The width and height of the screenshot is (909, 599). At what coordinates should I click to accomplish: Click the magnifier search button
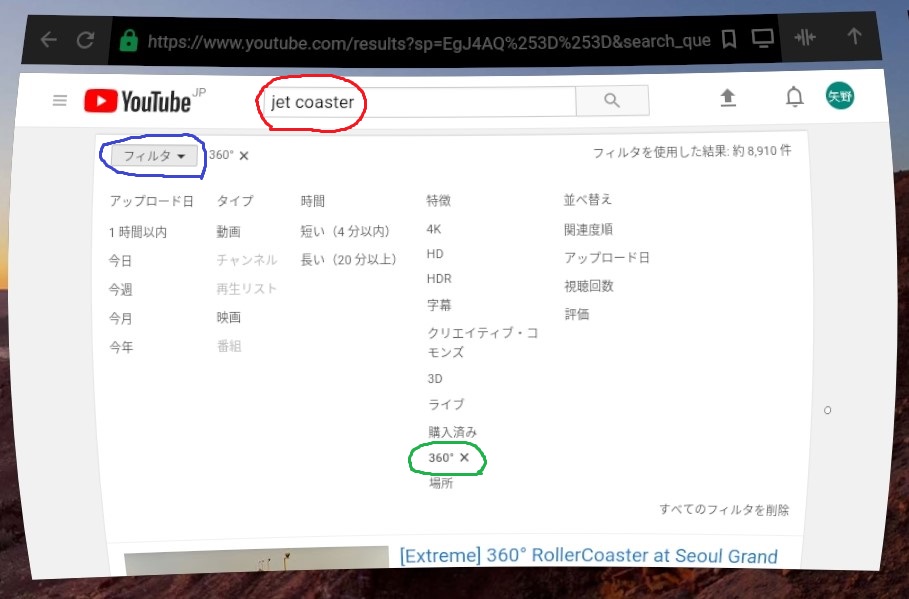point(612,100)
